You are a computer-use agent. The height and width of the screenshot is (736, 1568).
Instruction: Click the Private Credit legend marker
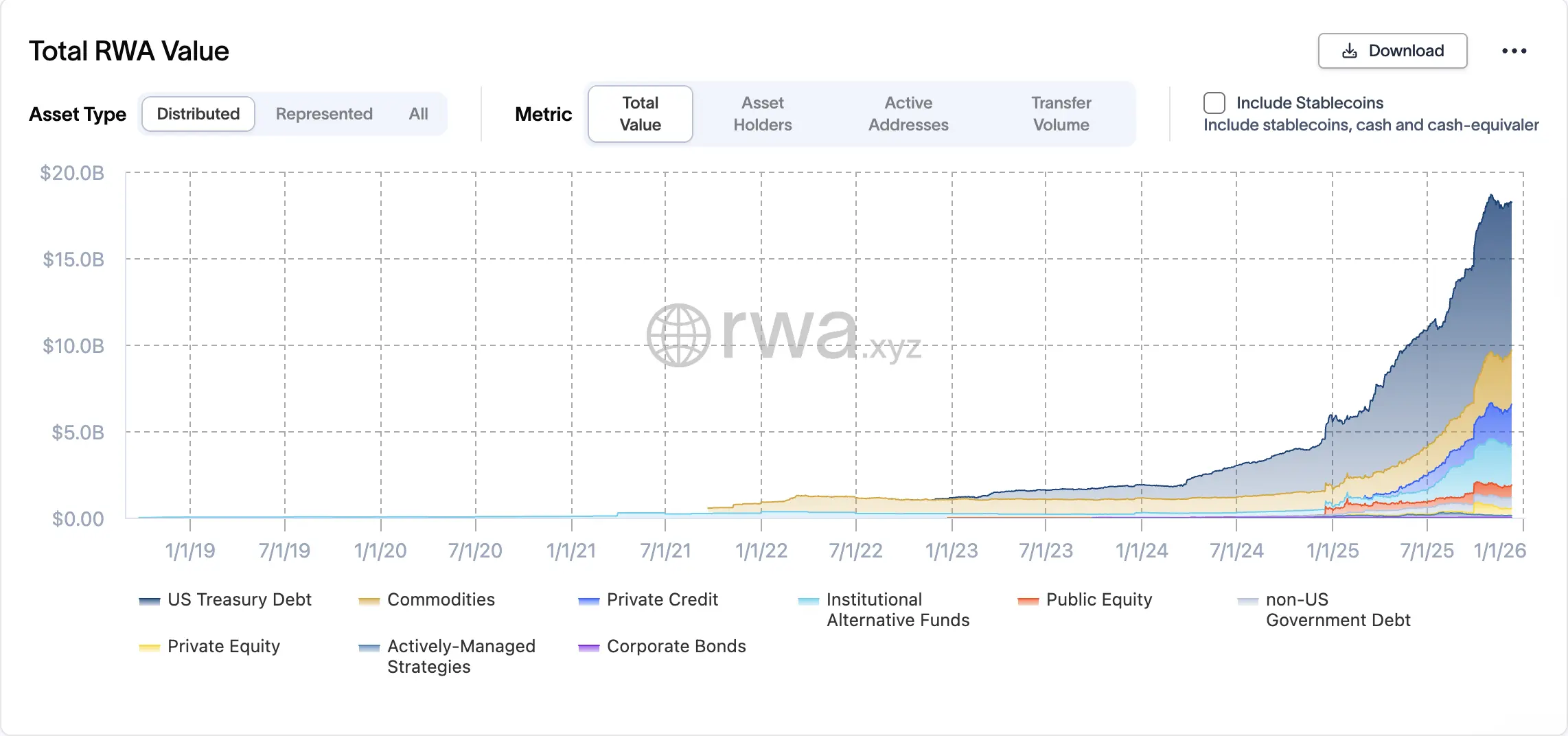tap(588, 599)
